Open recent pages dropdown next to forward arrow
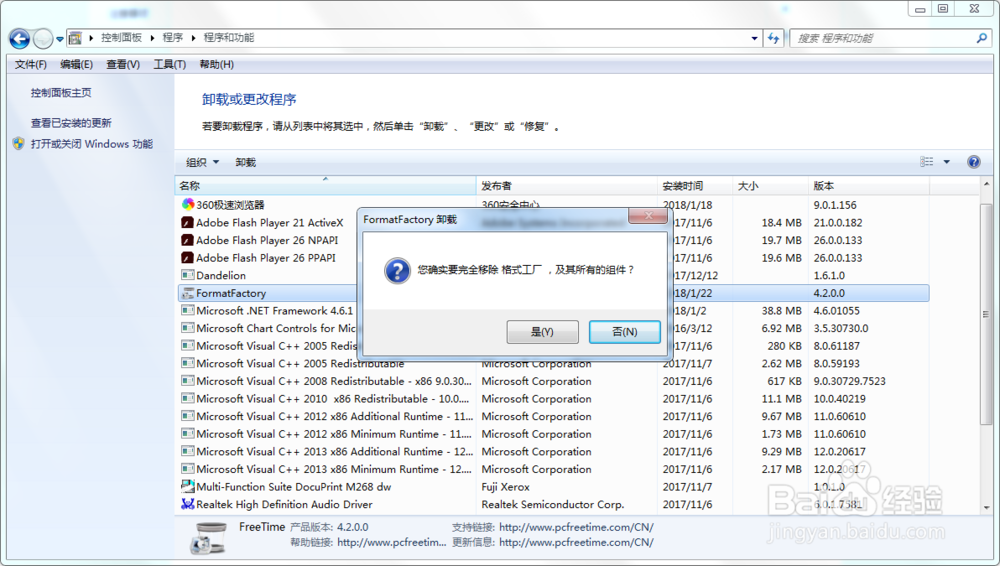Viewport: 1000px width, 566px height. pyautogui.click(x=60, y=39)
